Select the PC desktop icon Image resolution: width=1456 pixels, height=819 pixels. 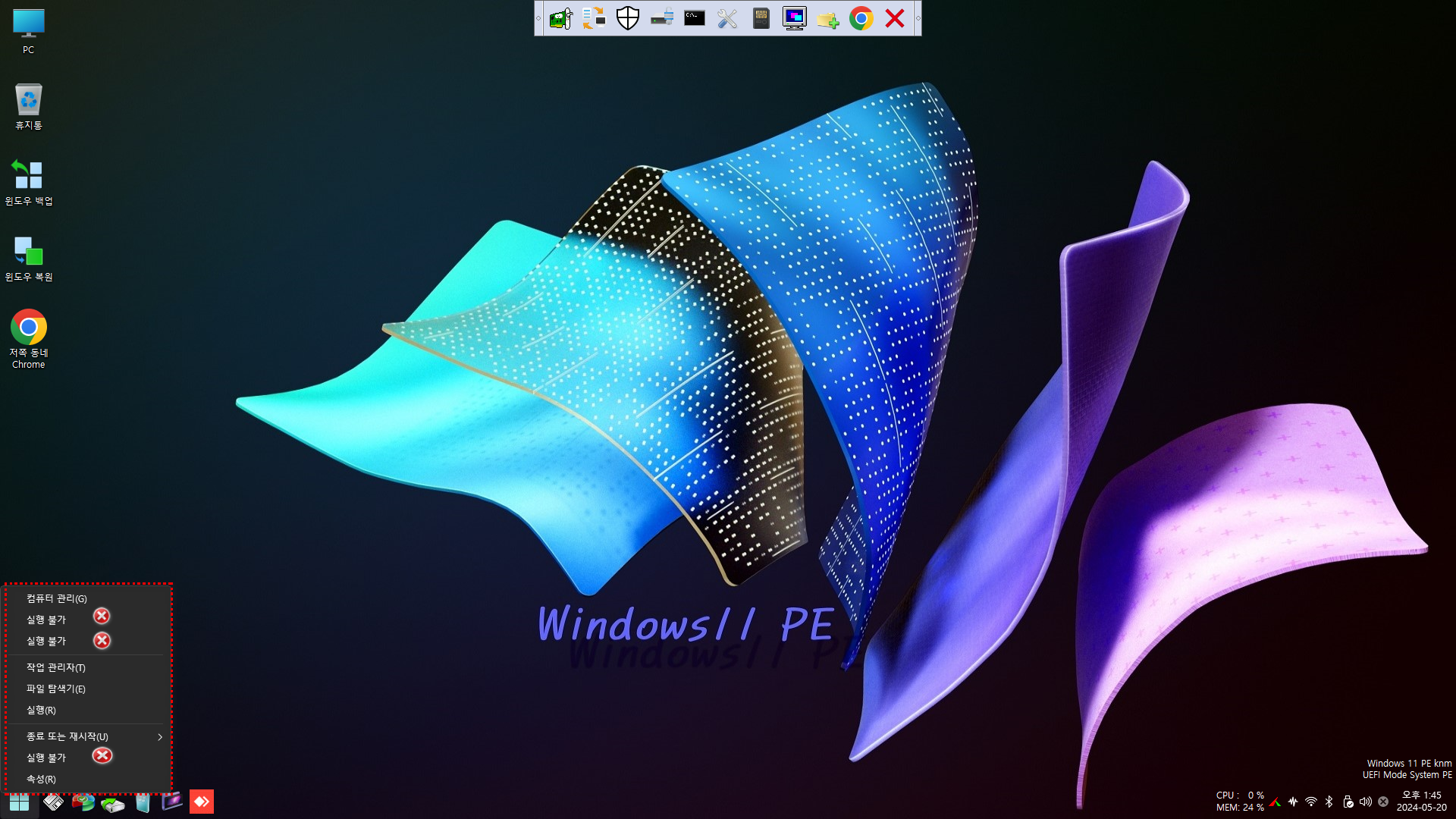[x=29, y=32]
